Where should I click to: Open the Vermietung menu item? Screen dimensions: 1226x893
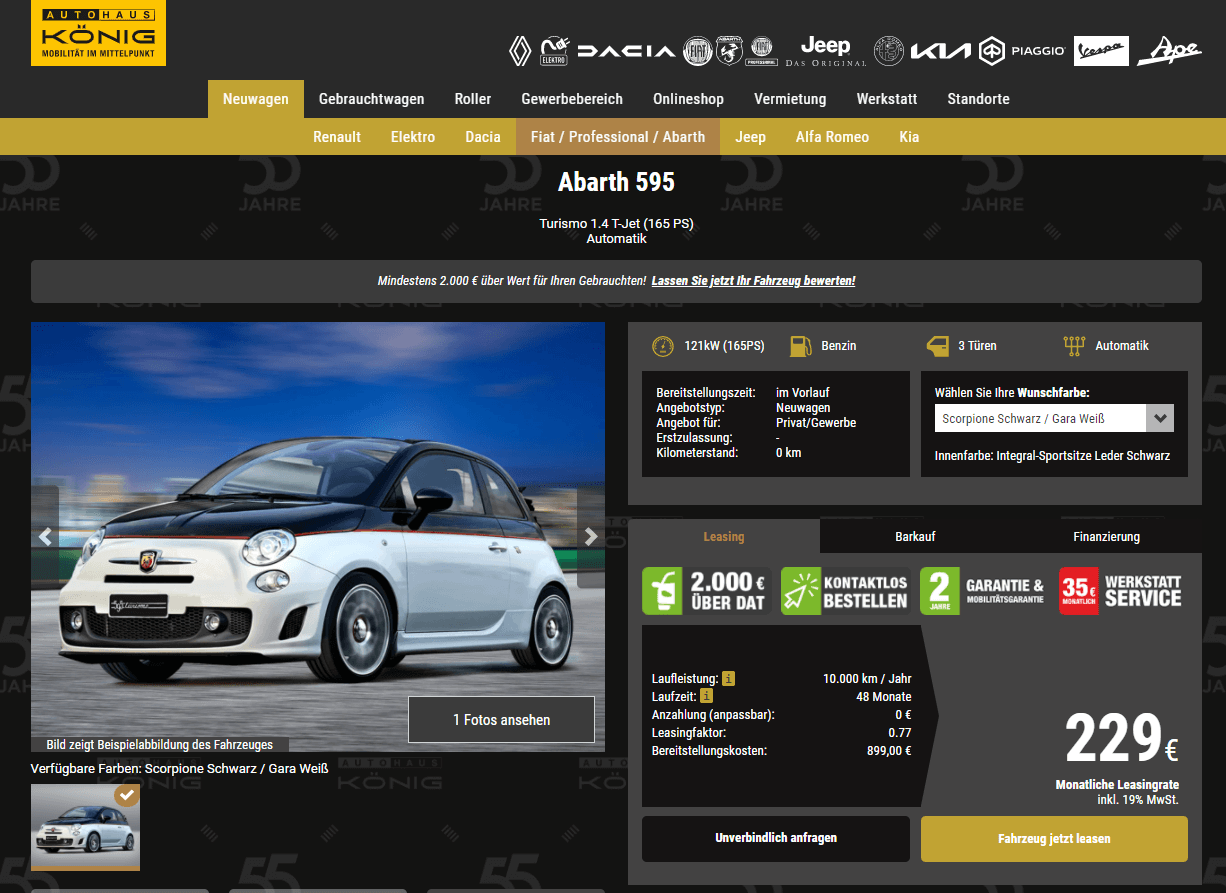[790, 99]
